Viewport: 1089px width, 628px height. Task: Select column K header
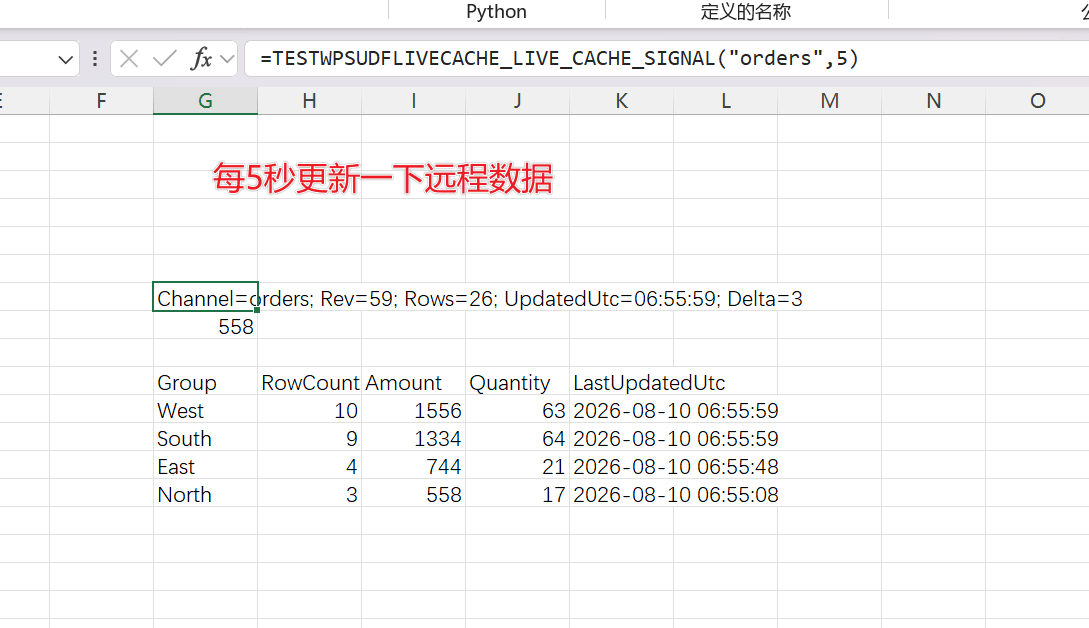[x=622, y=101]
